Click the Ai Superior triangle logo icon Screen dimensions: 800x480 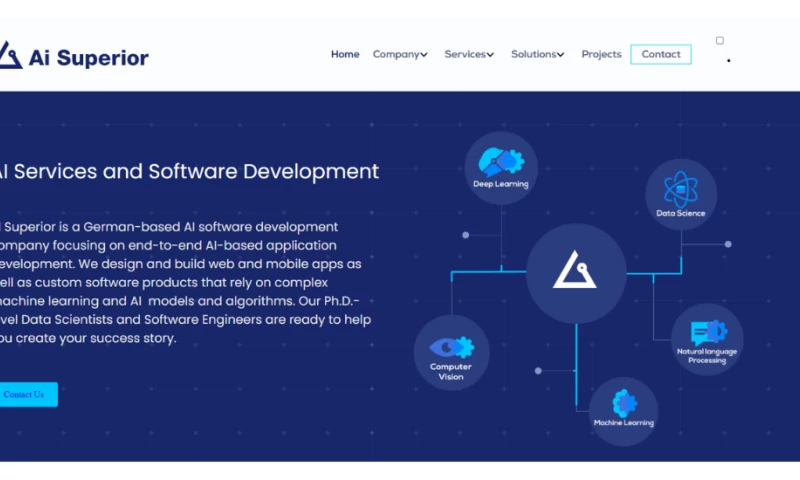click(10, 55)
